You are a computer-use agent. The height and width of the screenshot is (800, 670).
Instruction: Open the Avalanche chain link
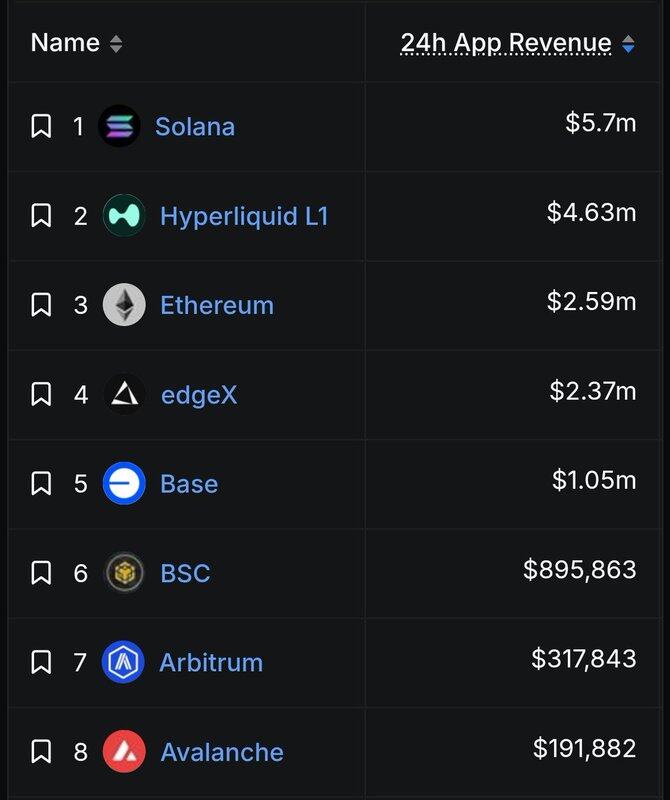(x=222, y=752)
